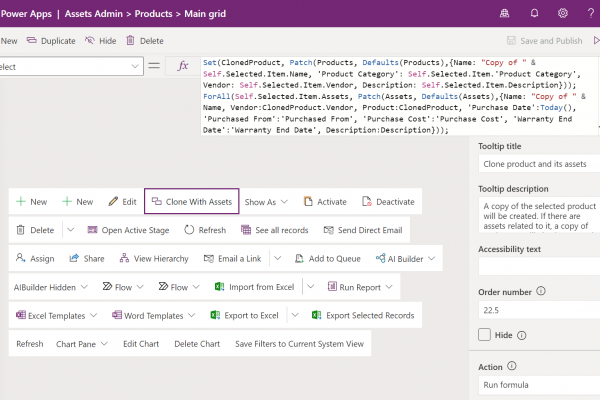
Task: Click the Action info icon
Action: tap(512, 366)
